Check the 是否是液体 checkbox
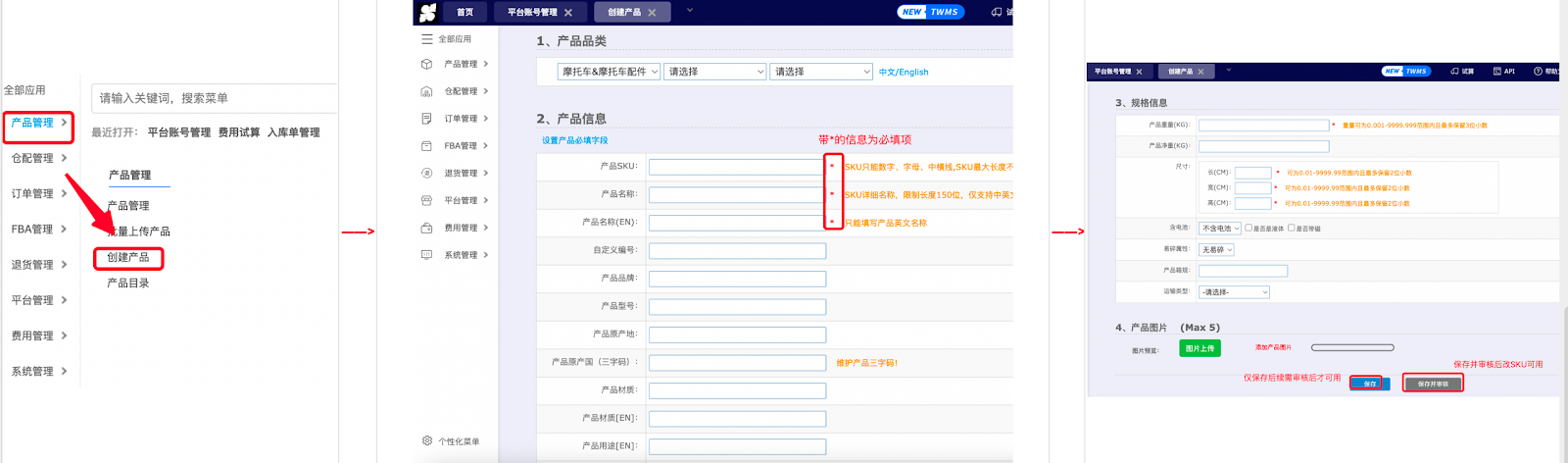 (x=1249, y=228)
